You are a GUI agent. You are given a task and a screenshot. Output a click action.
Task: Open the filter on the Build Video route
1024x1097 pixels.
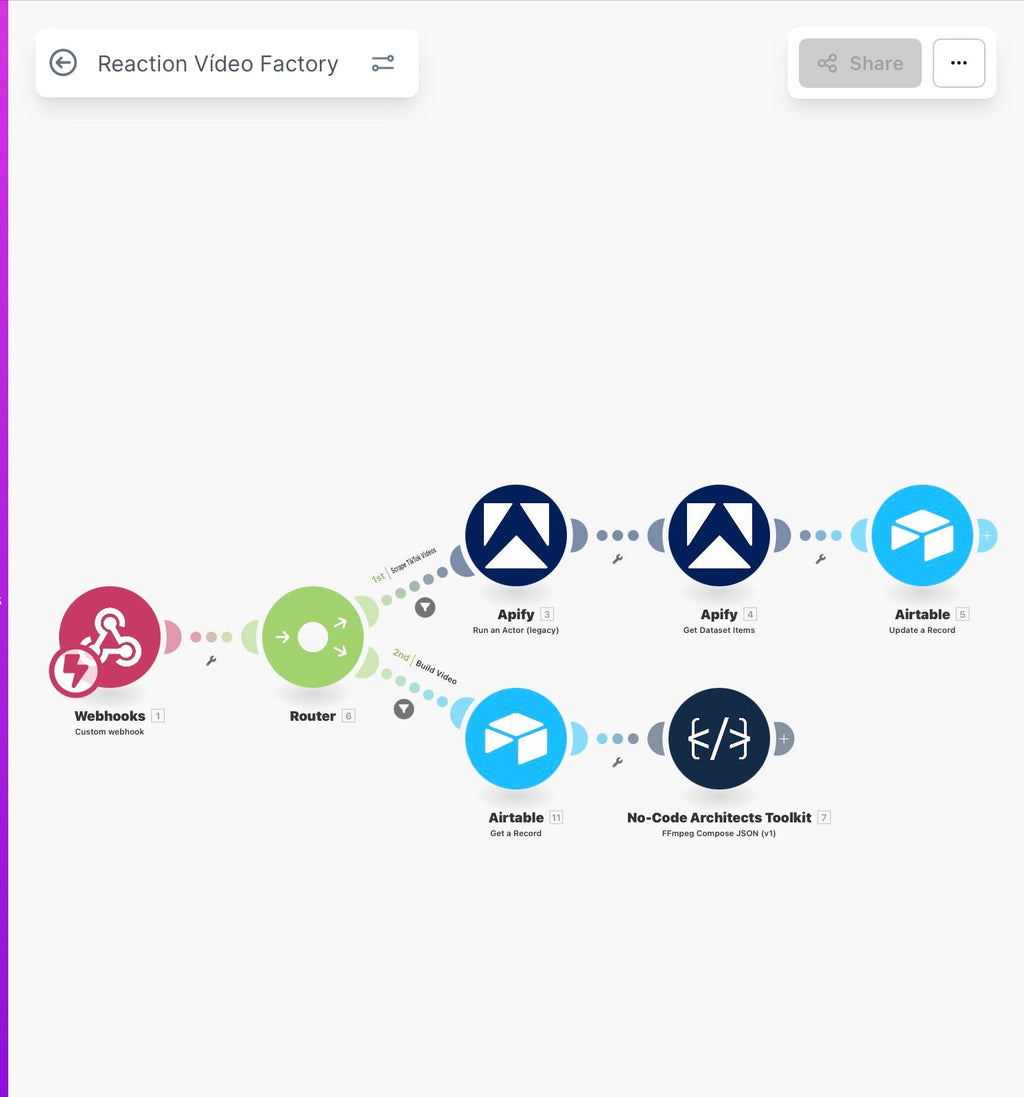[403, 708]
